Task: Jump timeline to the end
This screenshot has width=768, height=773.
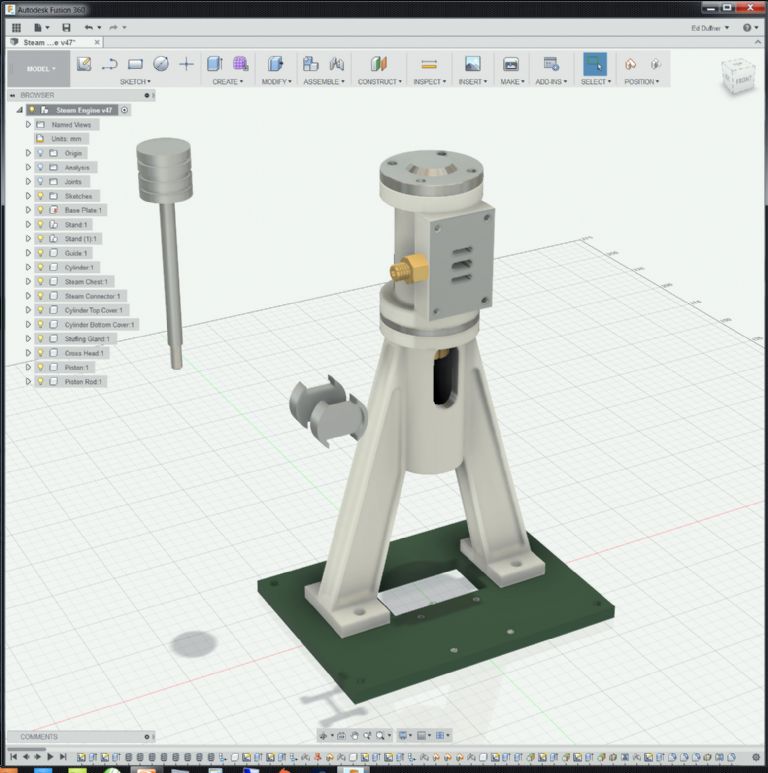Action: [x=63, y=757]
